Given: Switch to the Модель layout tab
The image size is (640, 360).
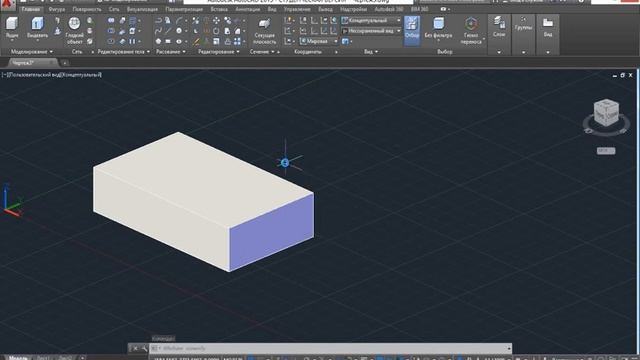Looking at the screenshot, I should (x=18, y=358).
